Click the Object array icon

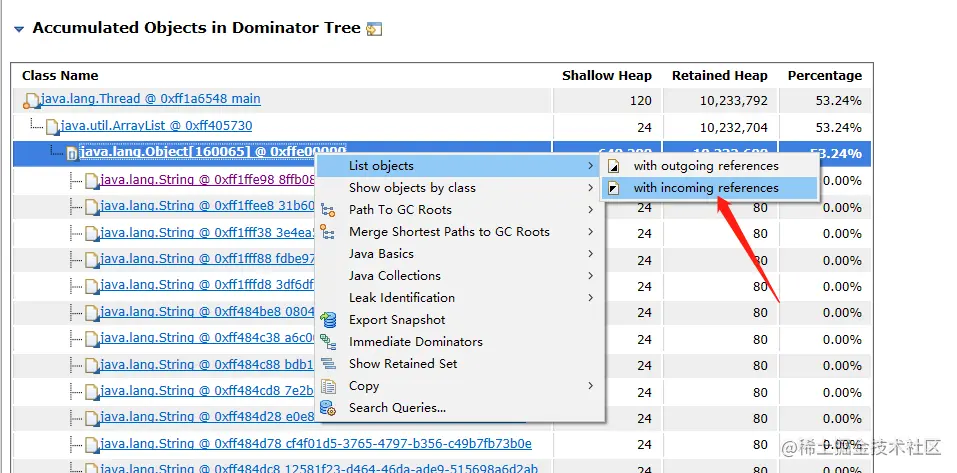pyautogui.click(x=72, y=154)
